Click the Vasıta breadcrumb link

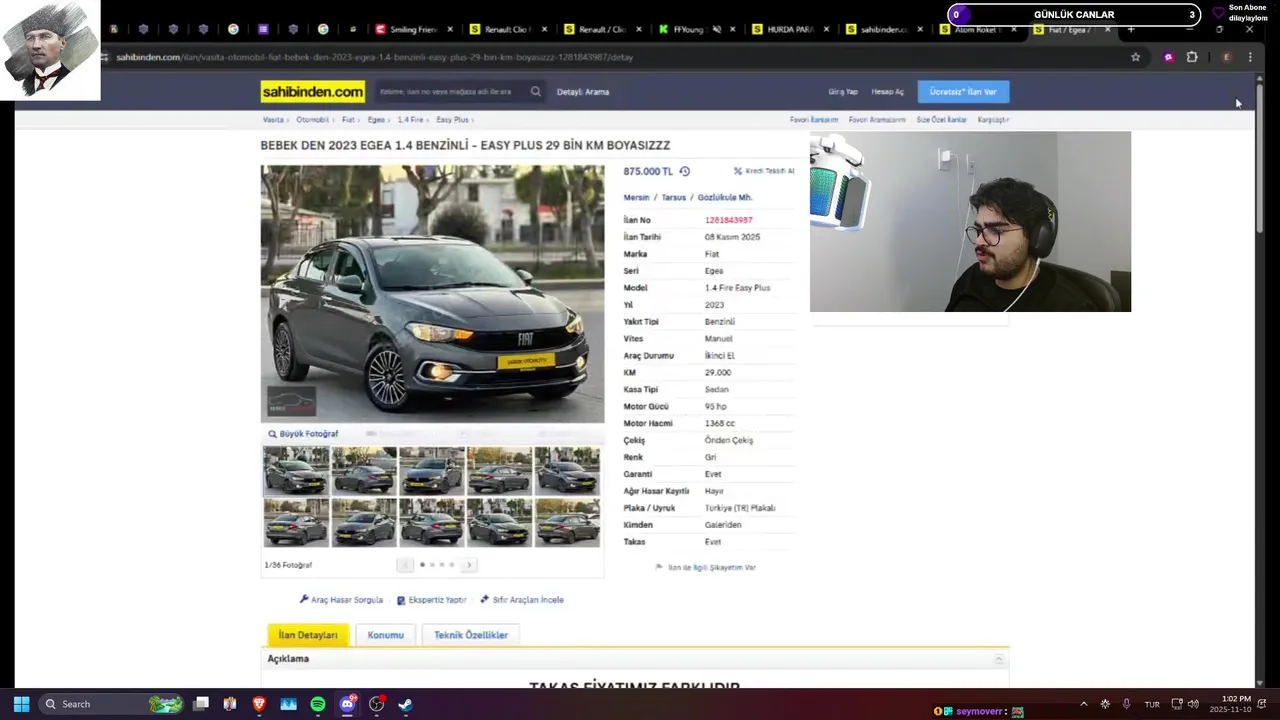[x=273, y=119]
